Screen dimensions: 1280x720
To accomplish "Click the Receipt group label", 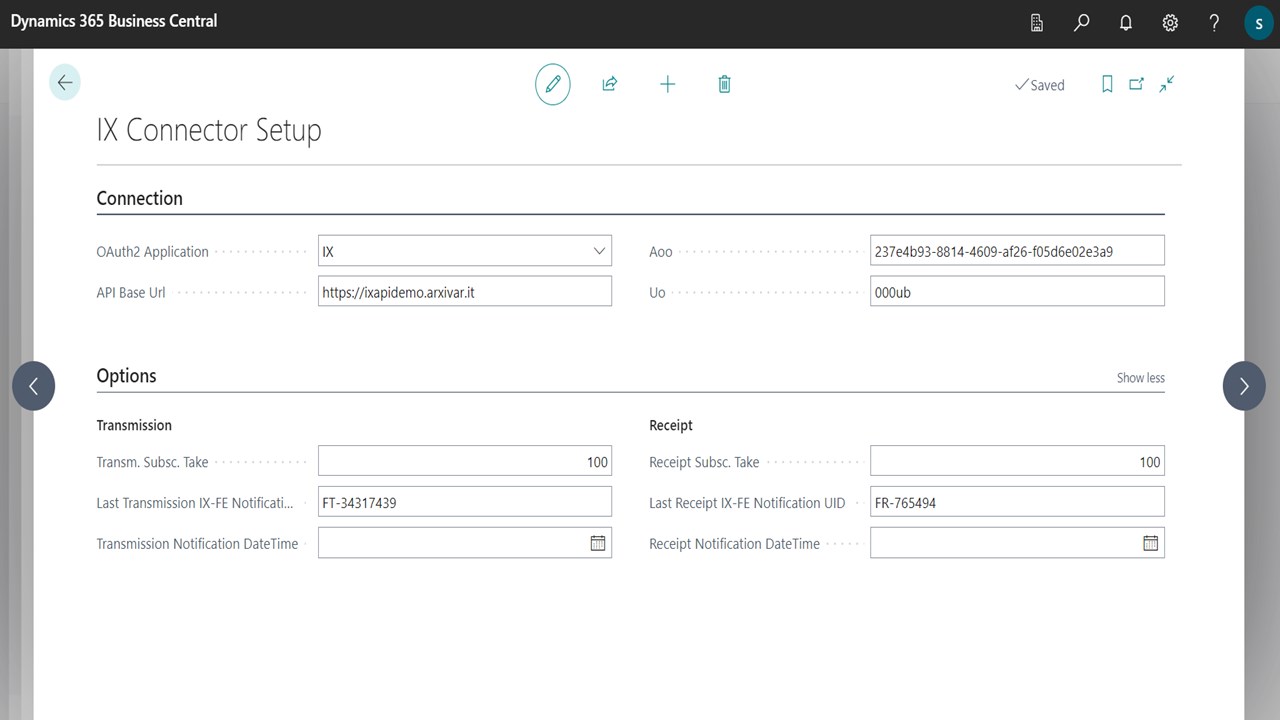I will pos(671,425).
